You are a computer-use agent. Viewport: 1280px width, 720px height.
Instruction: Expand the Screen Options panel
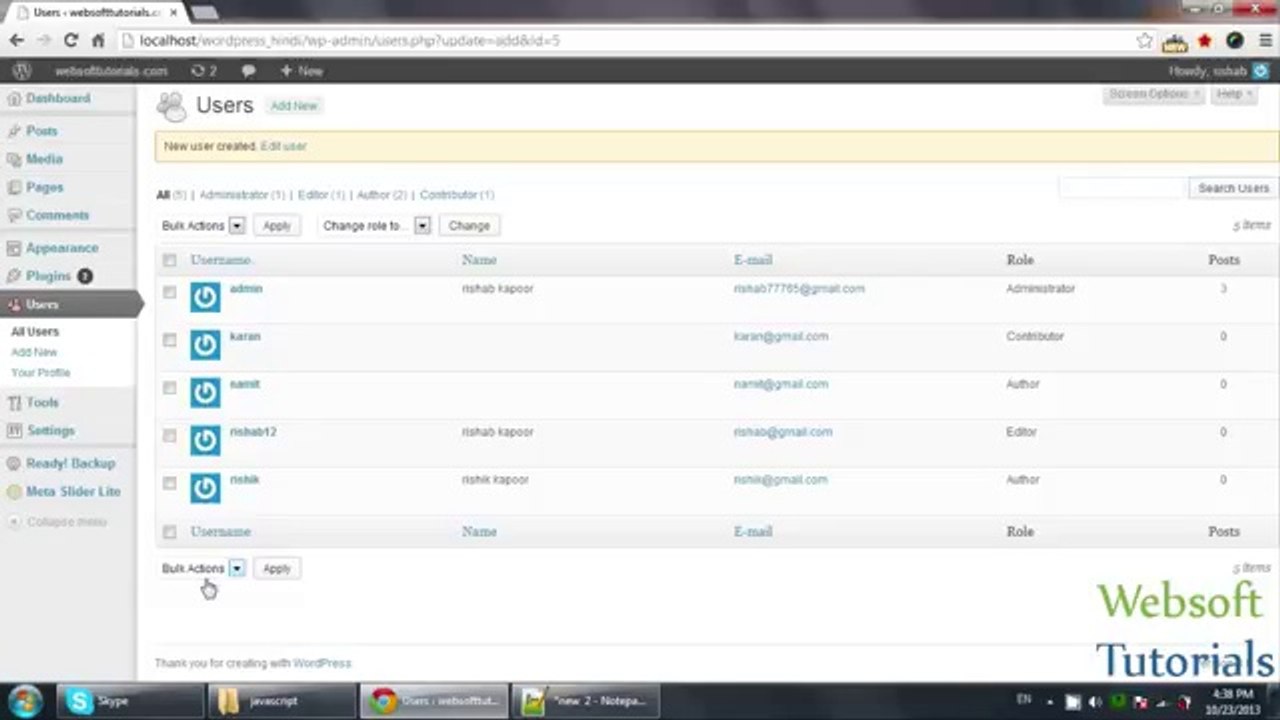click(x=1153, y=94)
